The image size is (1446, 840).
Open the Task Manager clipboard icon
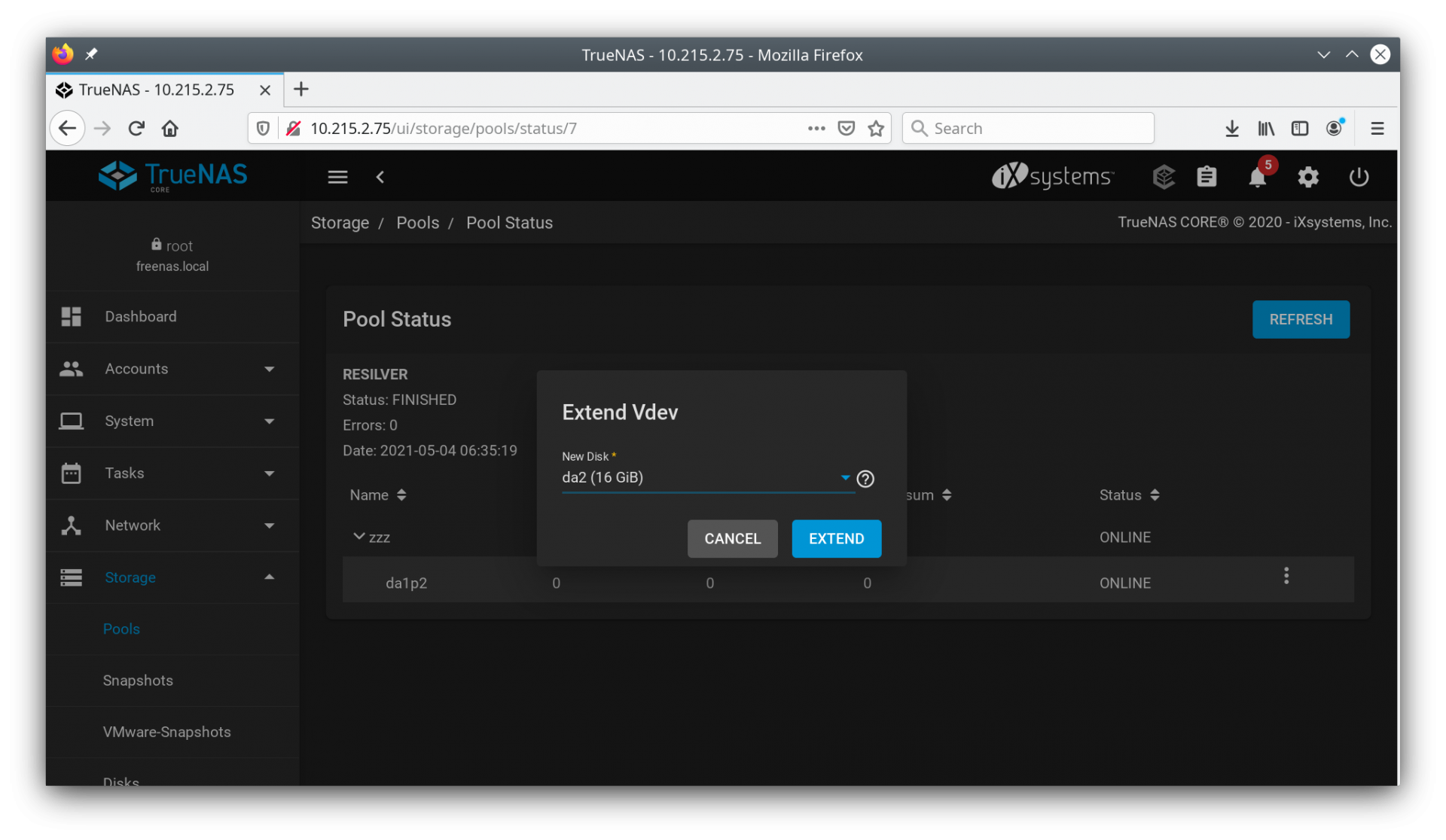tap(1207, 177)
